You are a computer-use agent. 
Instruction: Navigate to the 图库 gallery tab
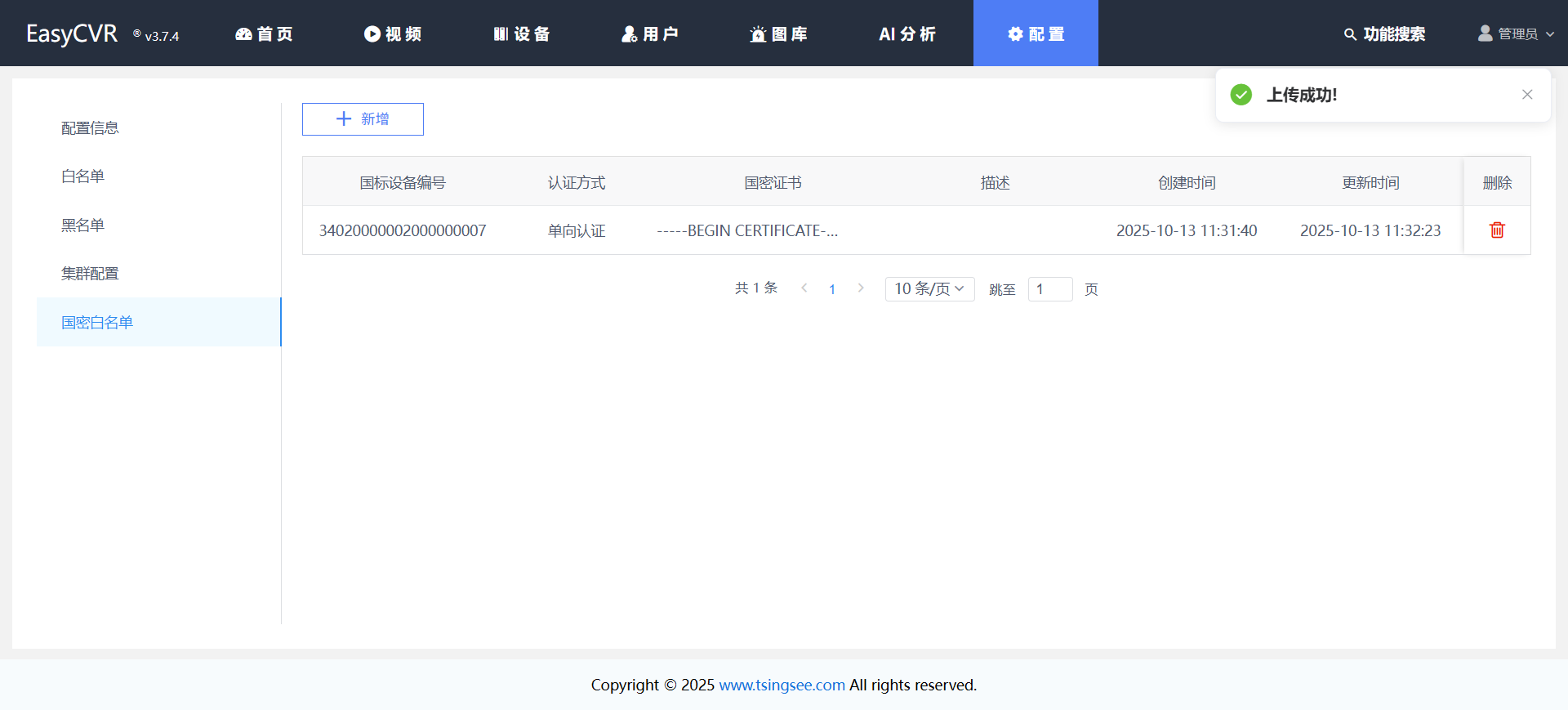pyautogui.click(x=778, y=34)
